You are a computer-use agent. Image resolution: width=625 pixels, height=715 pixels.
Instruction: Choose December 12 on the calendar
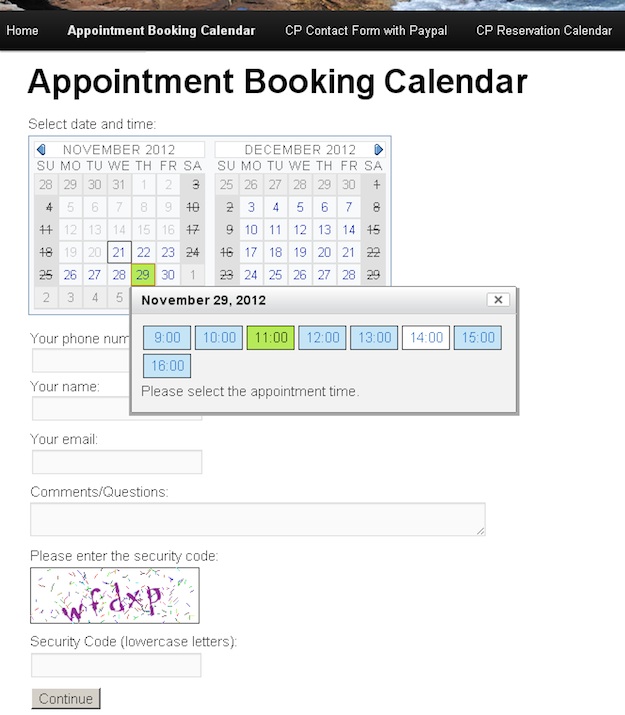[300, 230]
